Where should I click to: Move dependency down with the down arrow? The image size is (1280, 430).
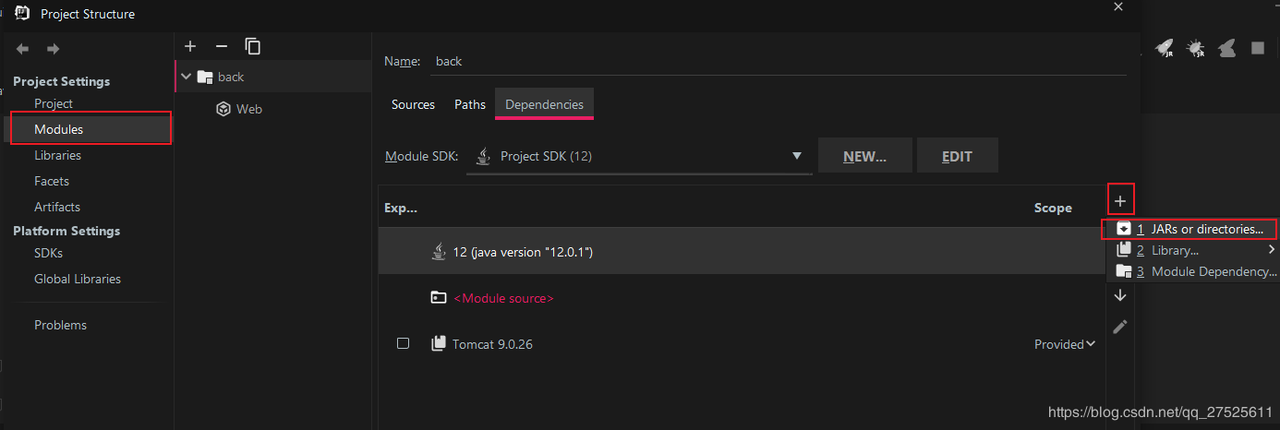coord(1120,295)
